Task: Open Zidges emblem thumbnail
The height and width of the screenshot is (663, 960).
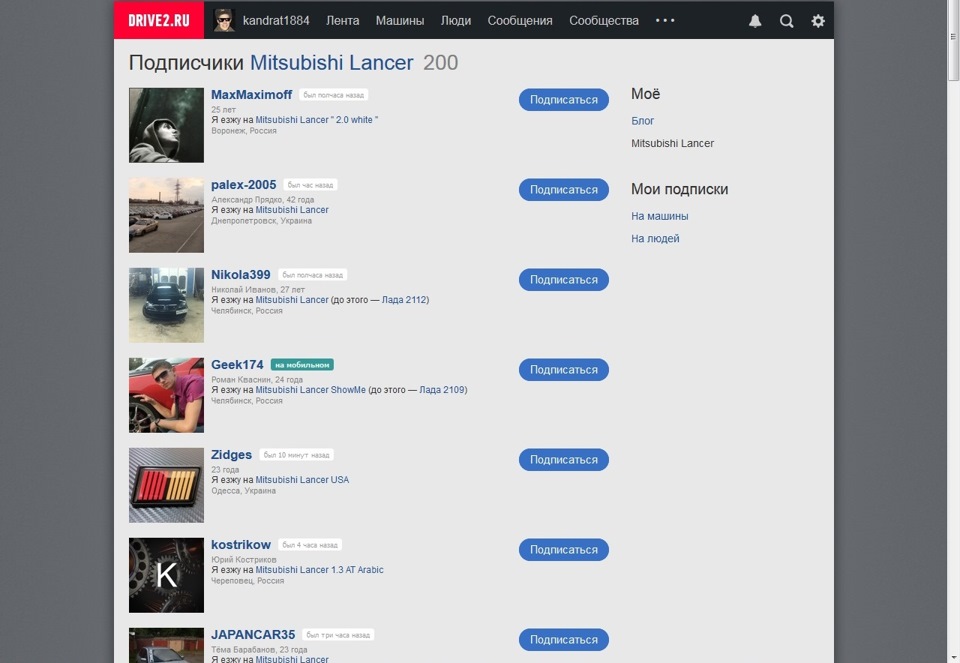Action: [166, 485]
